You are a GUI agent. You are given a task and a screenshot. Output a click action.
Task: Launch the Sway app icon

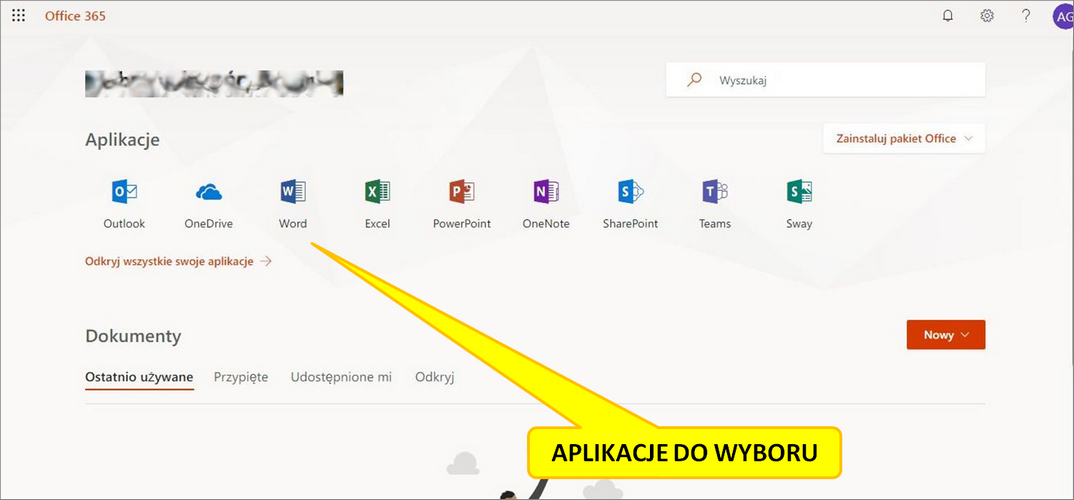pyautogui.click(x=799, y=192)
